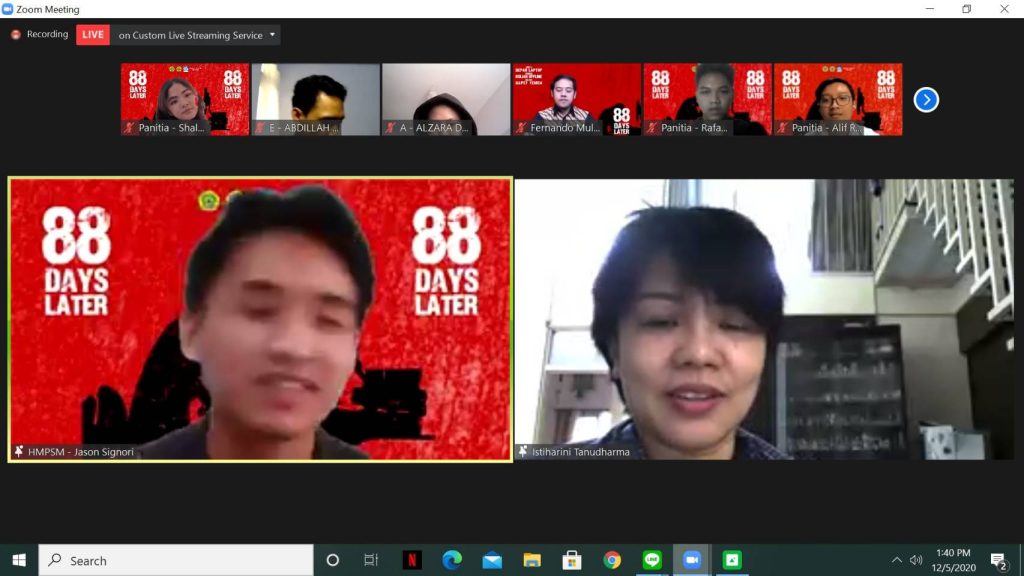The image size is (1024, 576).
Task: Show hidden system tray icons
Action: coord(896,560)
